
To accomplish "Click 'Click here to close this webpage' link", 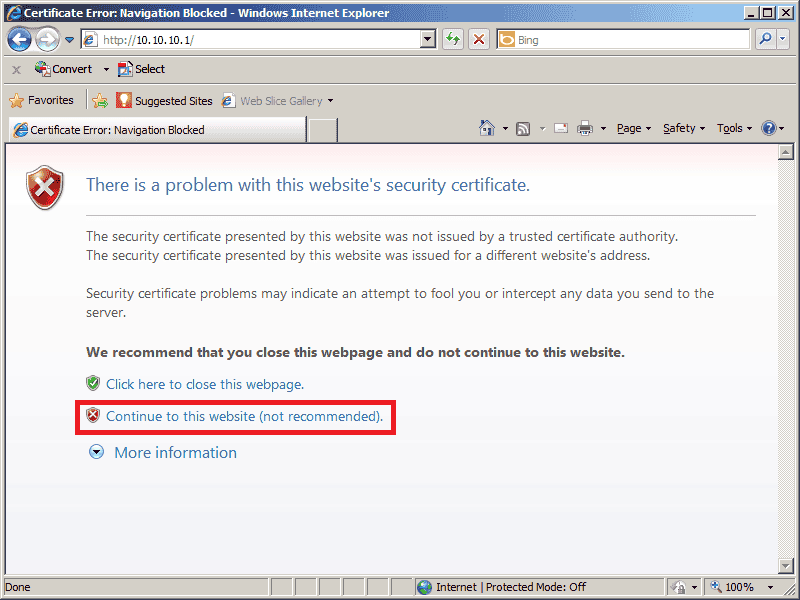I will coord(205,384).
